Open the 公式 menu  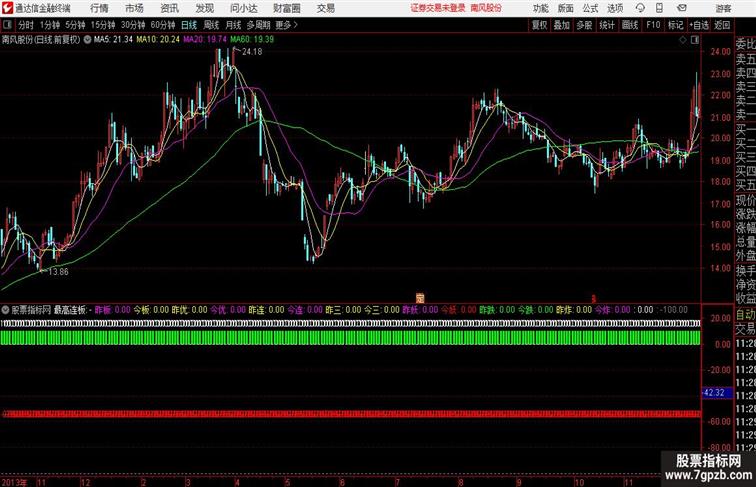tap(590, 8)
